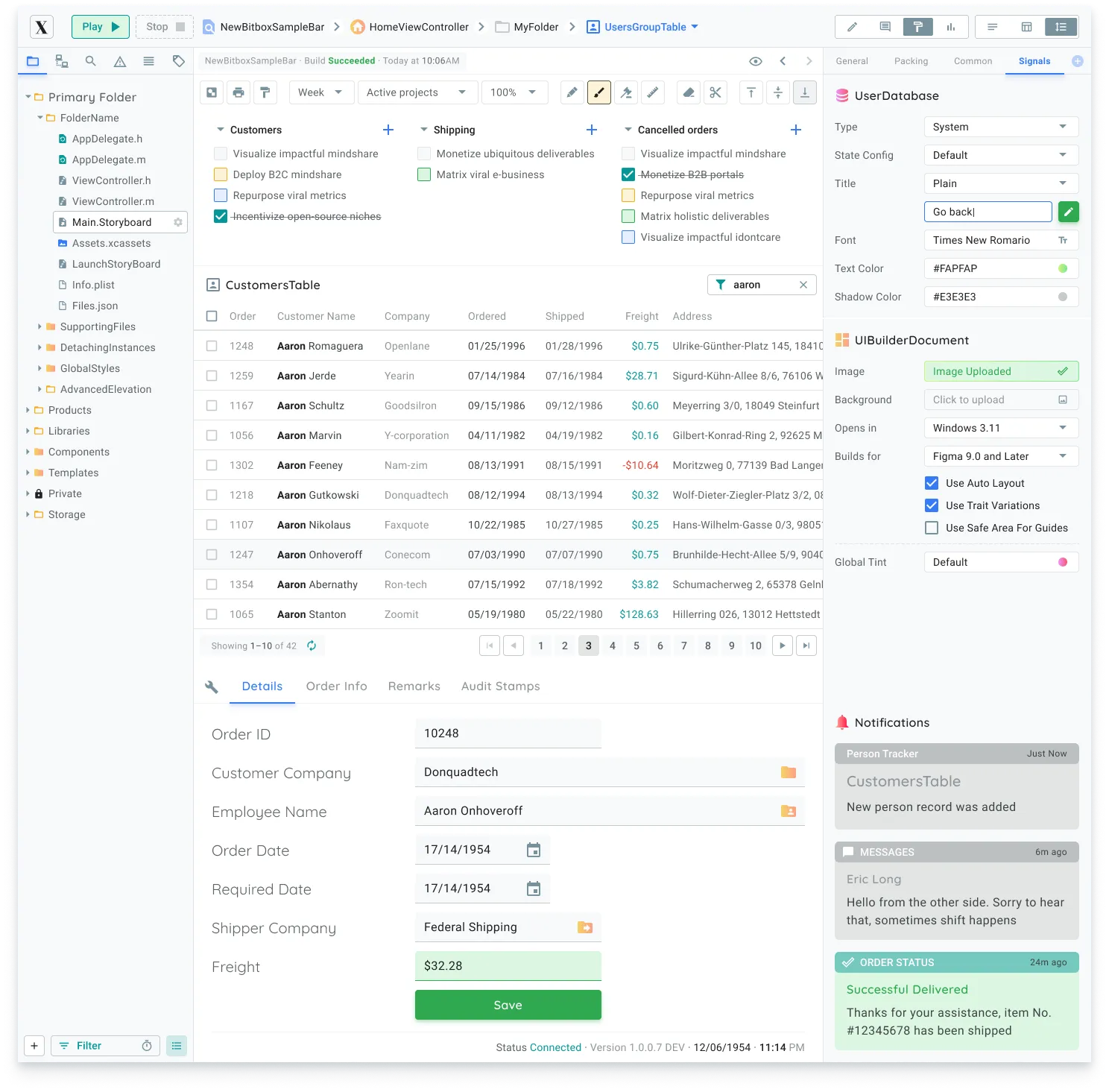Click the search icon in the left sidebar

coord(90,61)
